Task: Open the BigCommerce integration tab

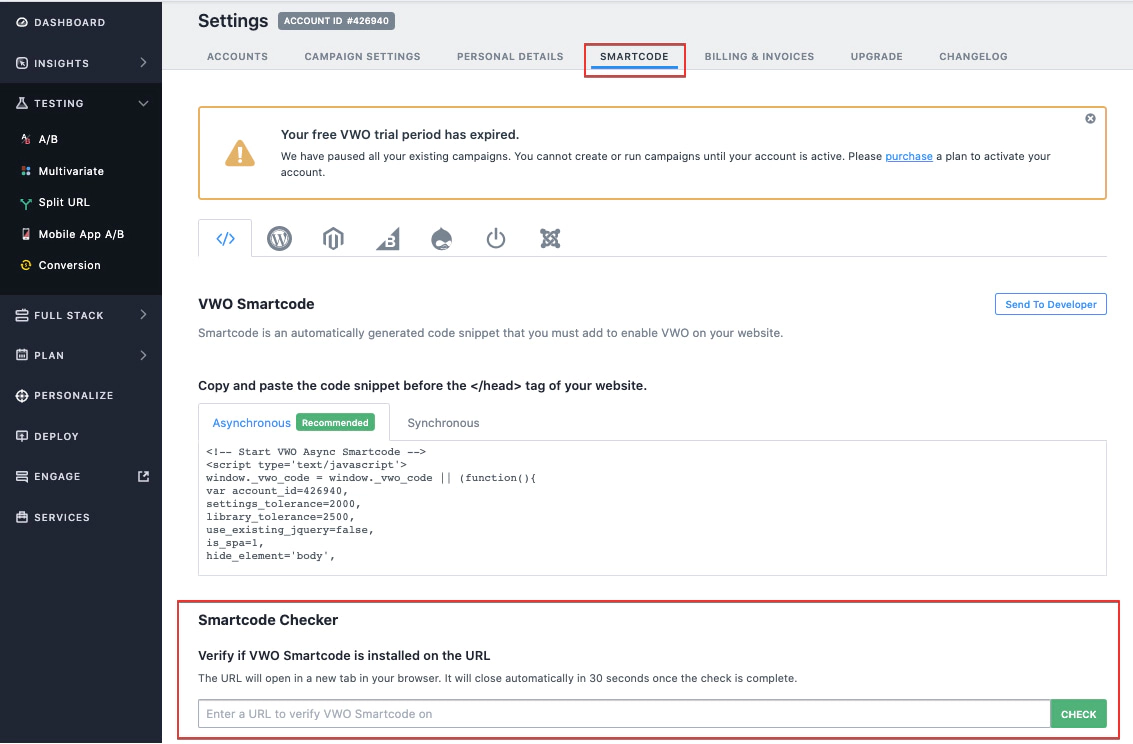Action: coord(387,238)
